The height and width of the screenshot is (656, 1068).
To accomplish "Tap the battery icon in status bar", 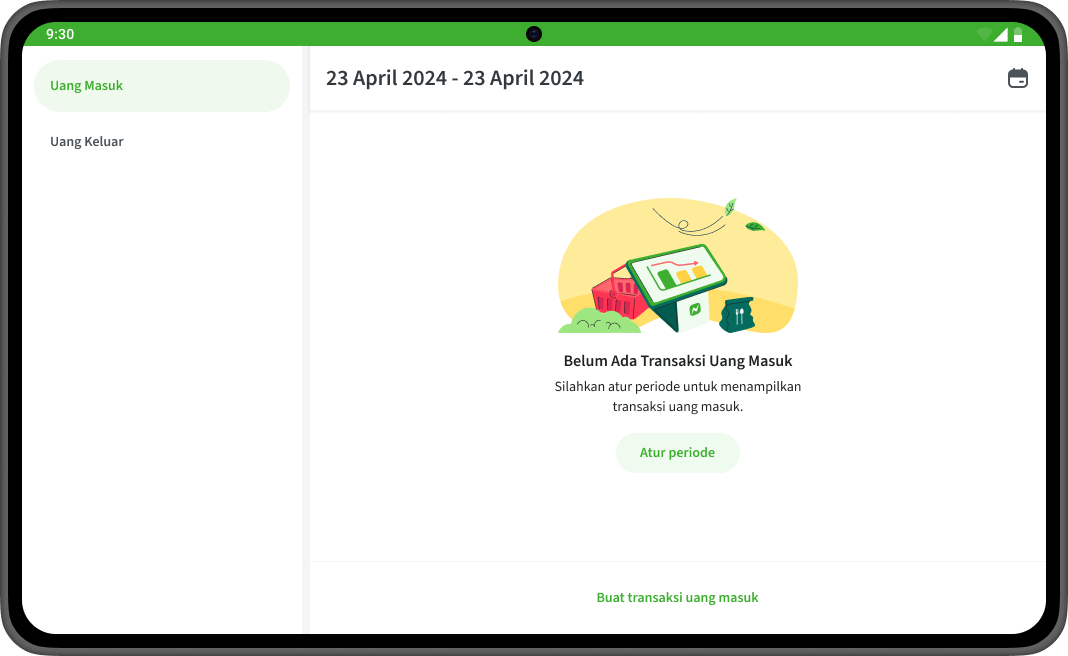I will [1018, 35].
